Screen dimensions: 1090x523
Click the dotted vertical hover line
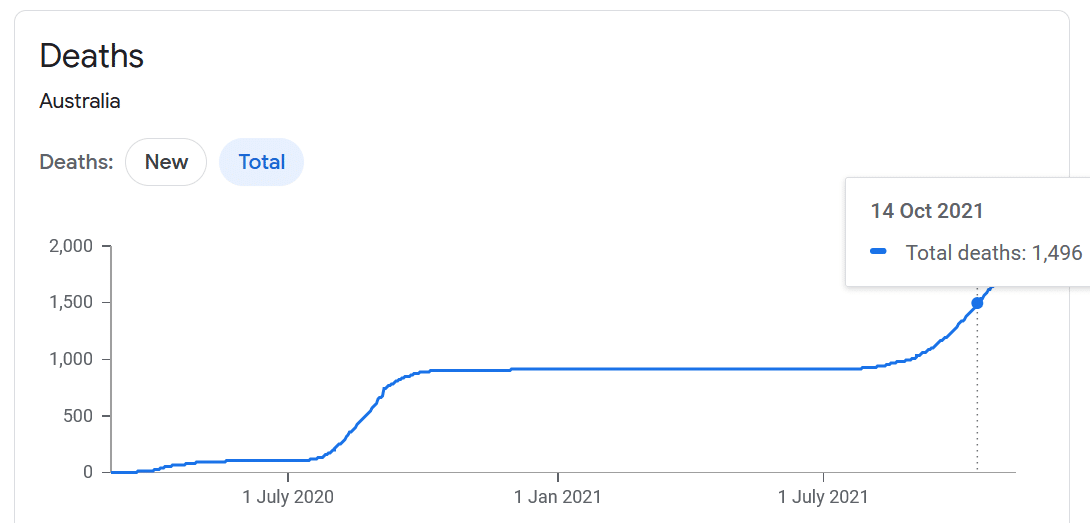pos(977,400)
